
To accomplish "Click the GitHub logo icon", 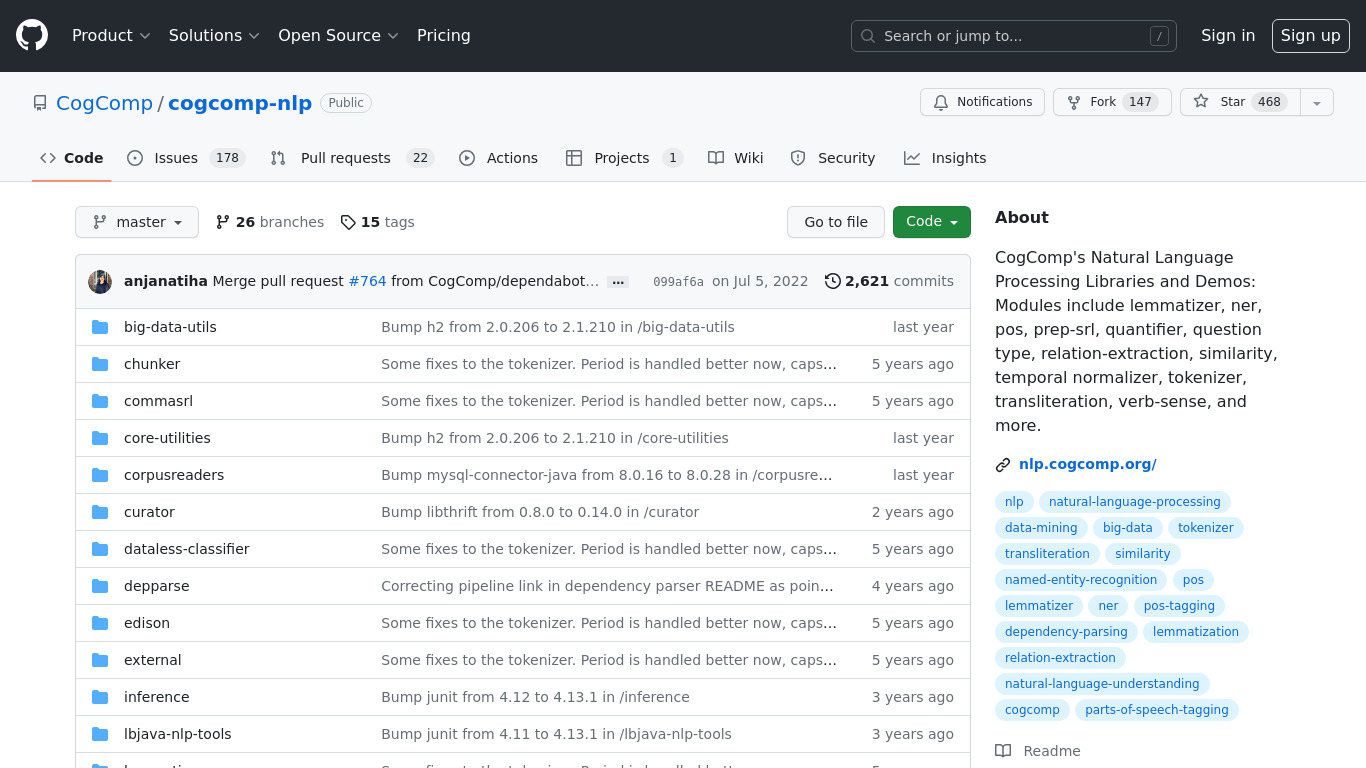I will click(x=32, y=36).
